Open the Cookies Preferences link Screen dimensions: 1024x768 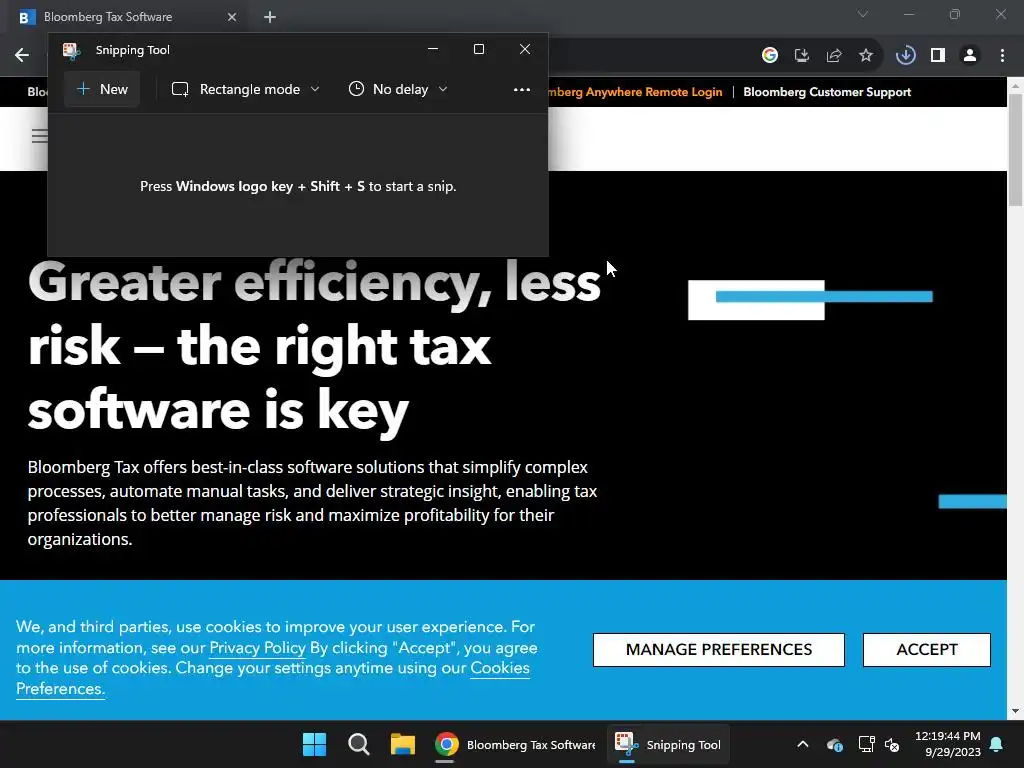point(273,678)
